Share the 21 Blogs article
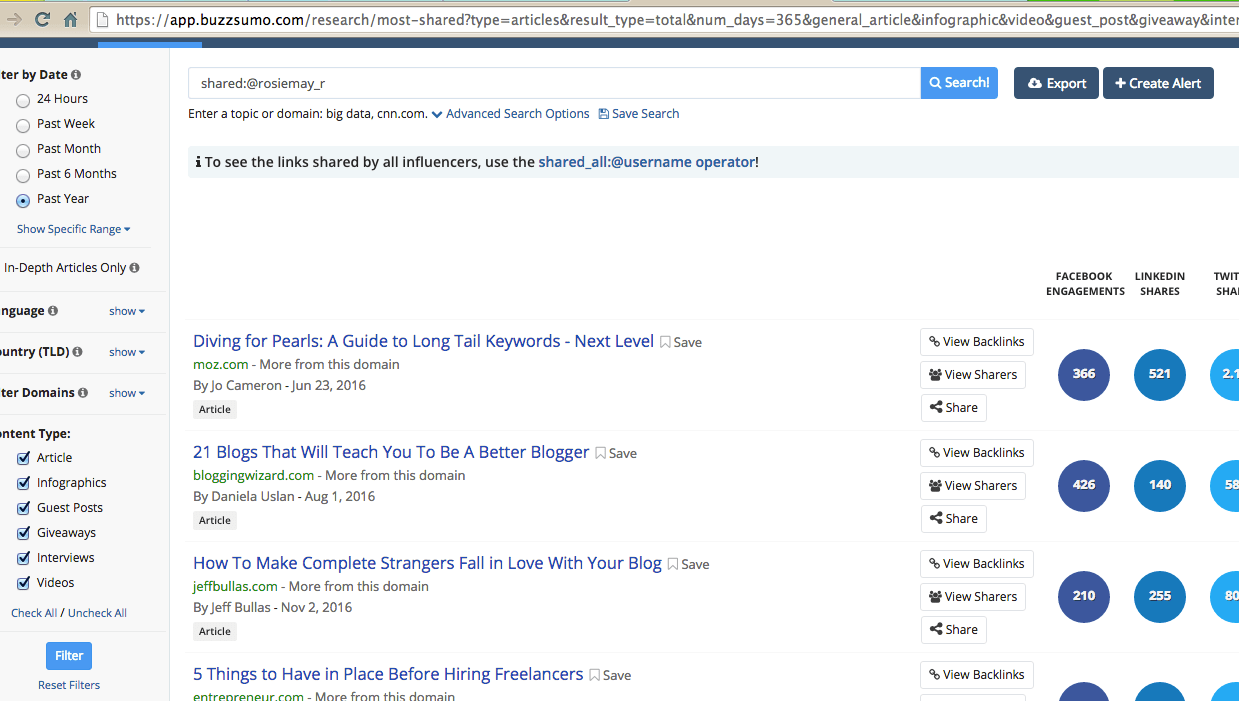This screenshot has width=1239, height=701. click(x=953, y=519)
